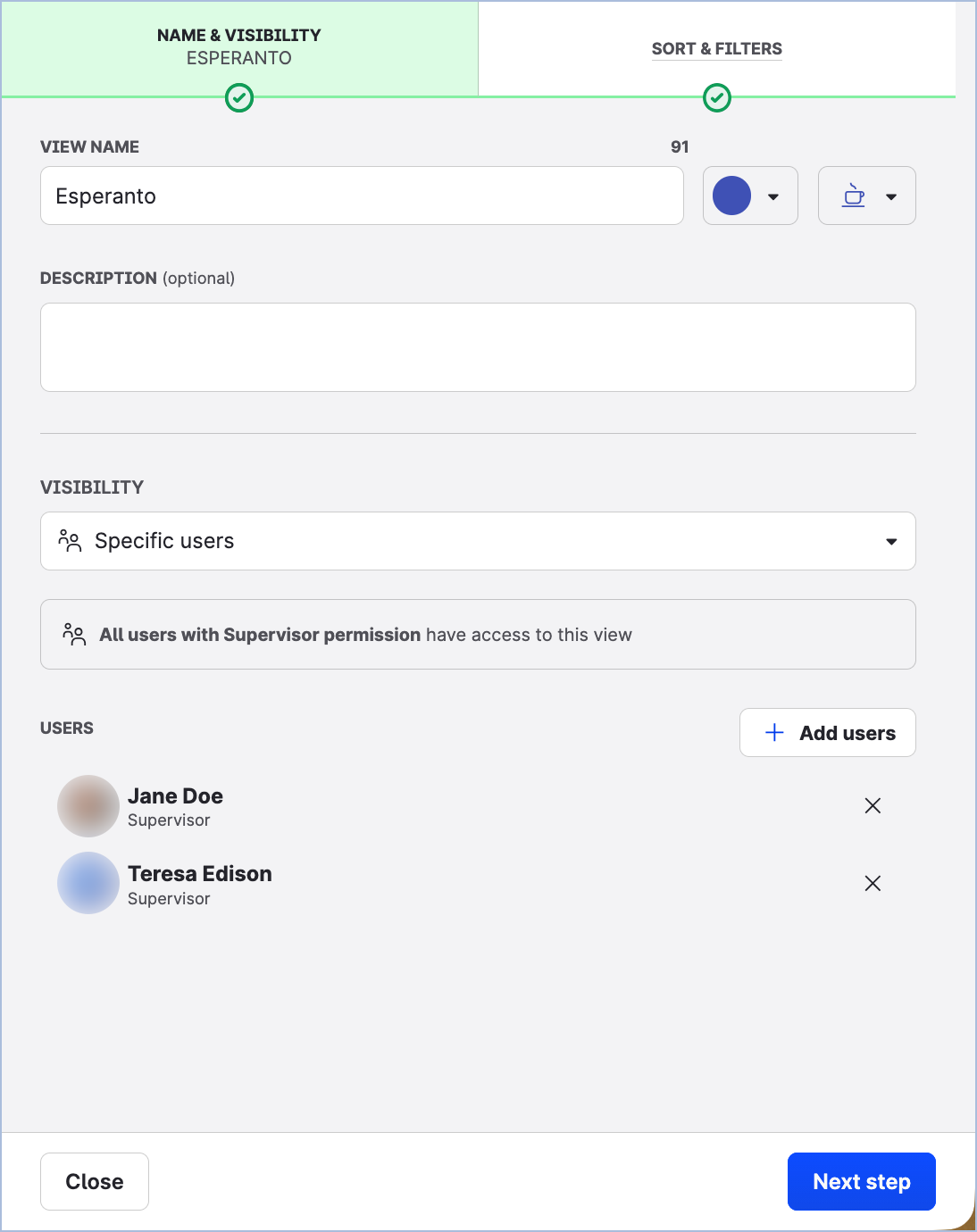Click the people icon in the Supervisor access banner
This screenshot has height=1232, width=977.
coord(76,634)
